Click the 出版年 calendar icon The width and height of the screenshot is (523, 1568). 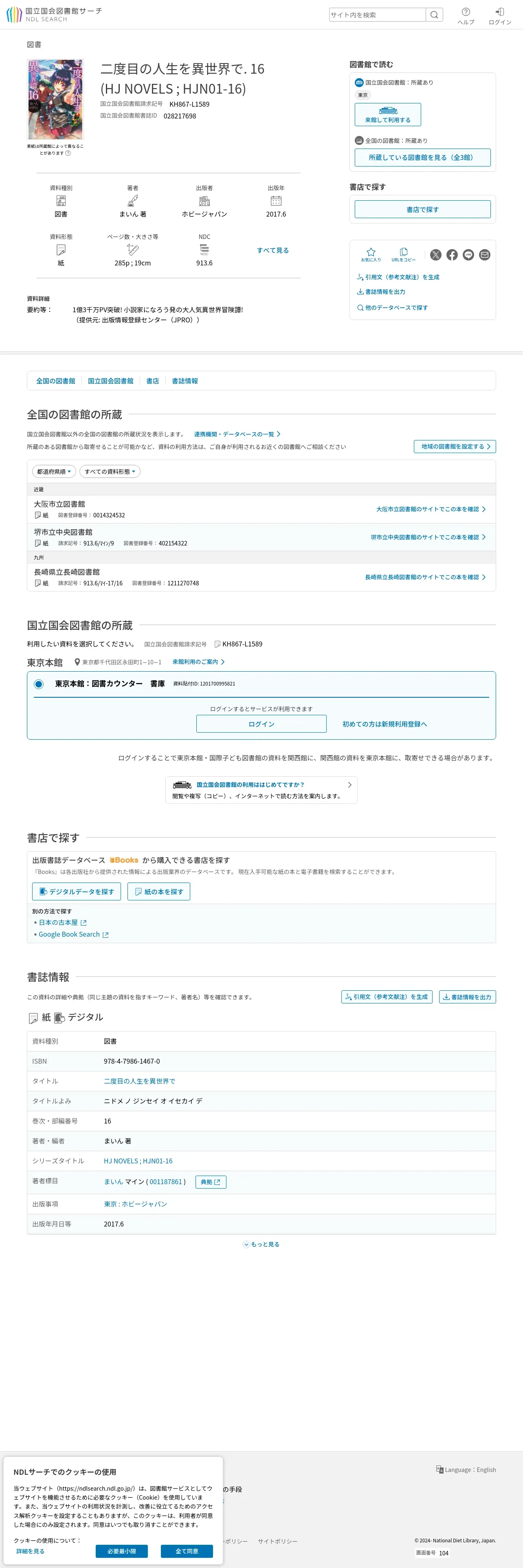click(x=276, y=201)
